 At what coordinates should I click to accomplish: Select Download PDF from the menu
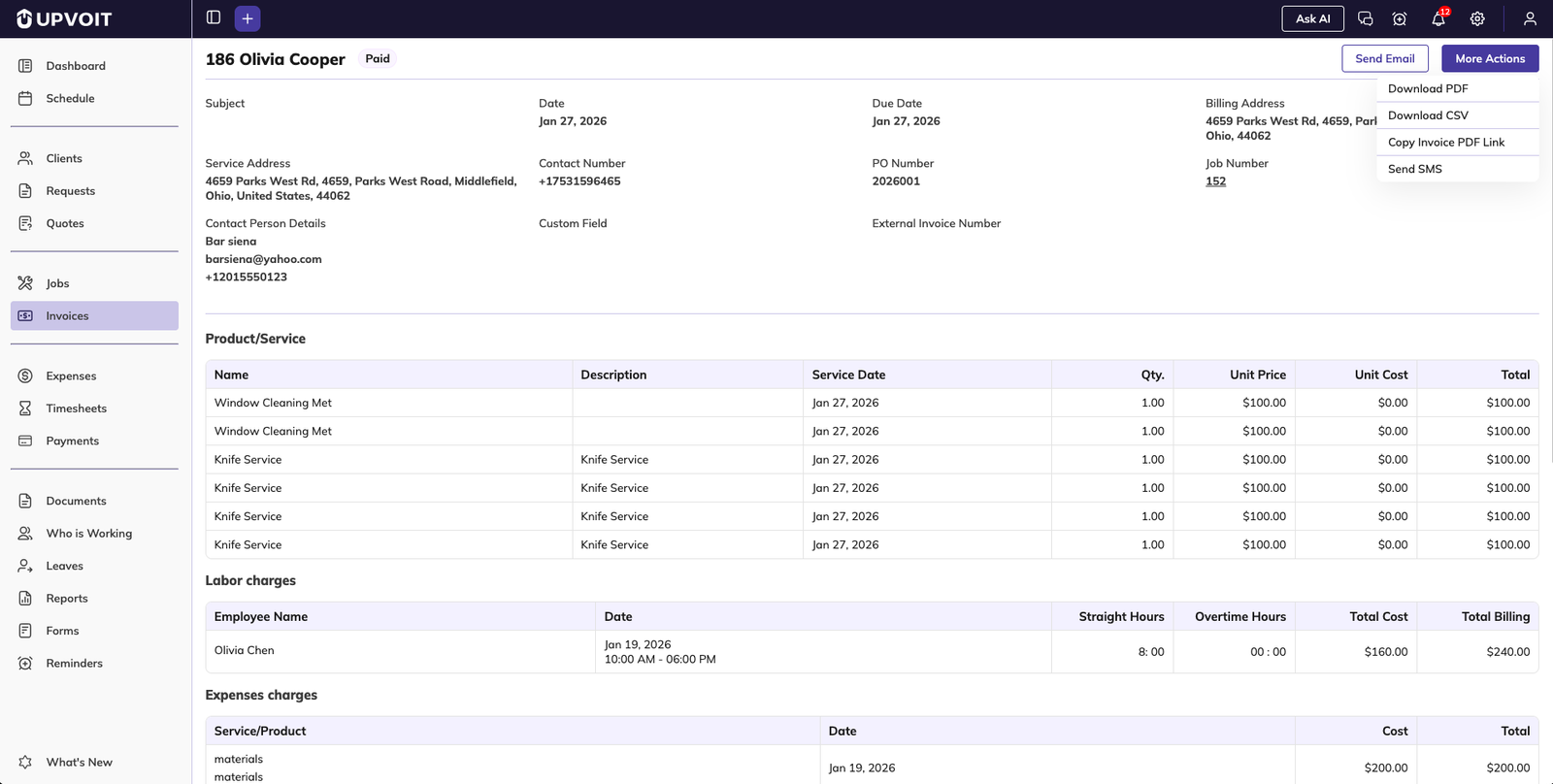pyautogui.click(x=1457, y=88)
